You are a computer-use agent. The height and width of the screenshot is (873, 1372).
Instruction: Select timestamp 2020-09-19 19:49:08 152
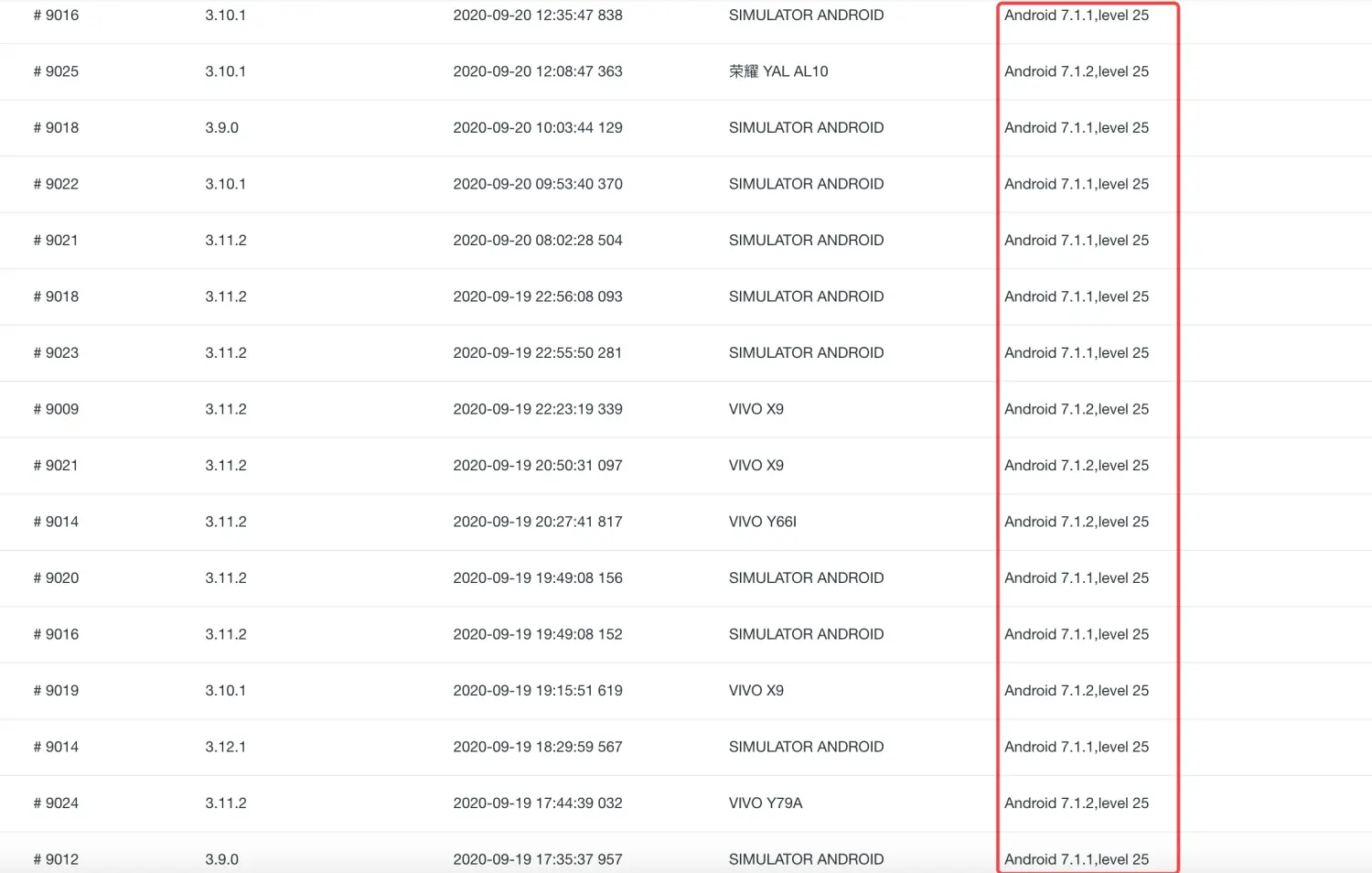pos(538,634)
